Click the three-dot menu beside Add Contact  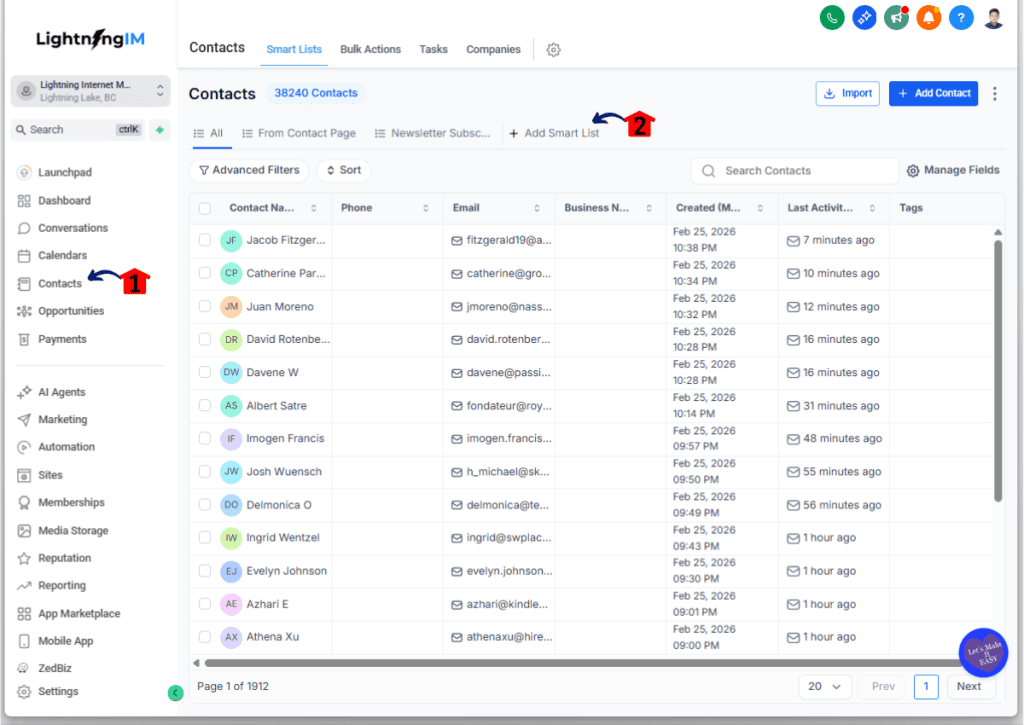coord(996,92)
